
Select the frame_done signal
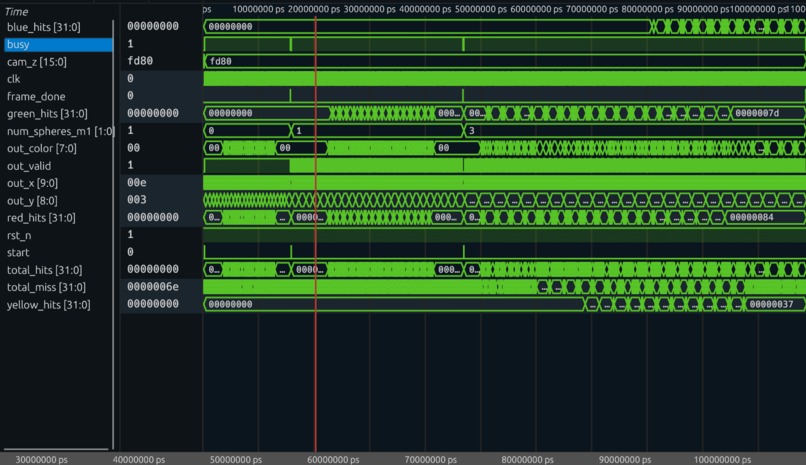36,97
